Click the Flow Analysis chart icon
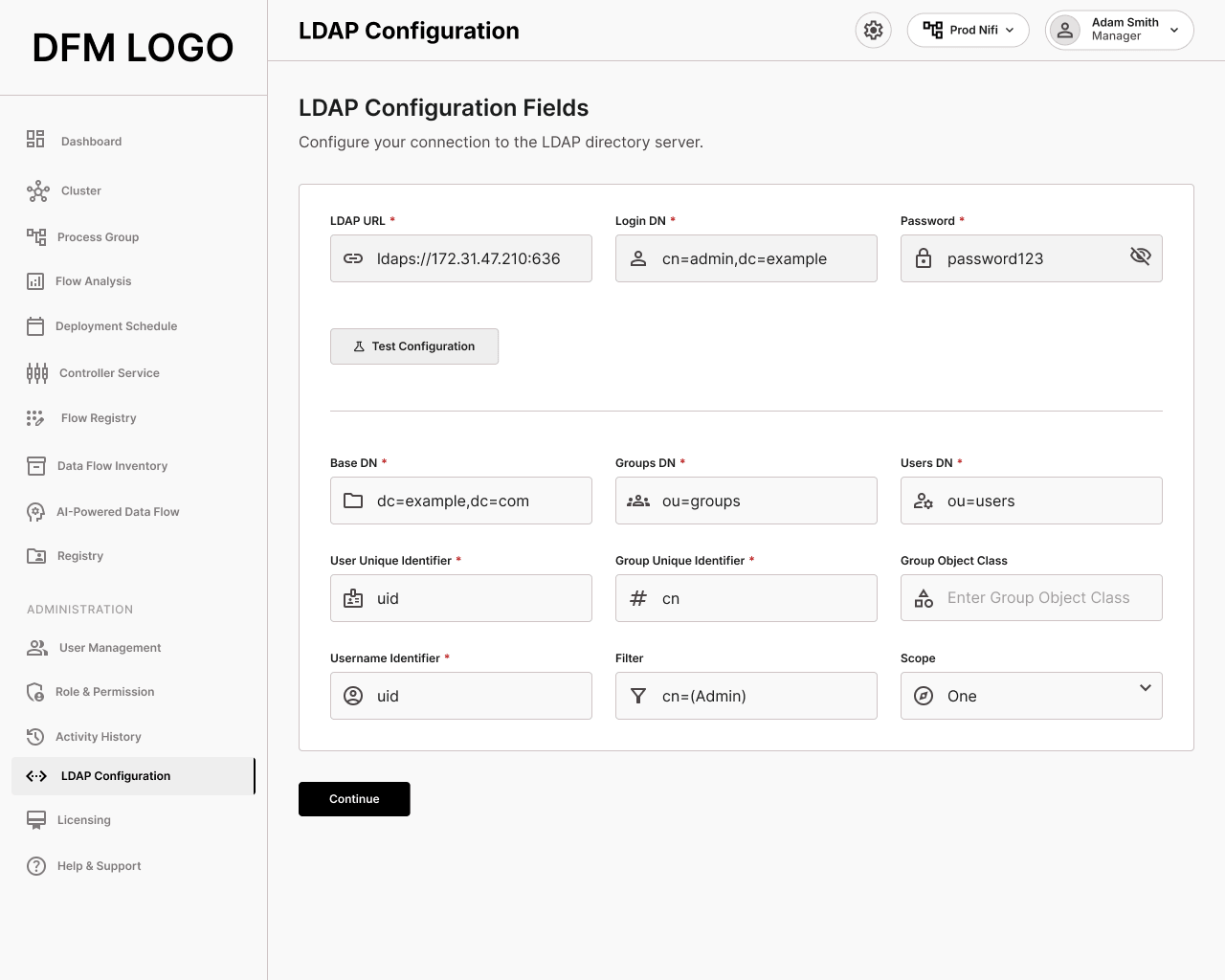This screenshot has height=980, width=1225. [35, 281]
